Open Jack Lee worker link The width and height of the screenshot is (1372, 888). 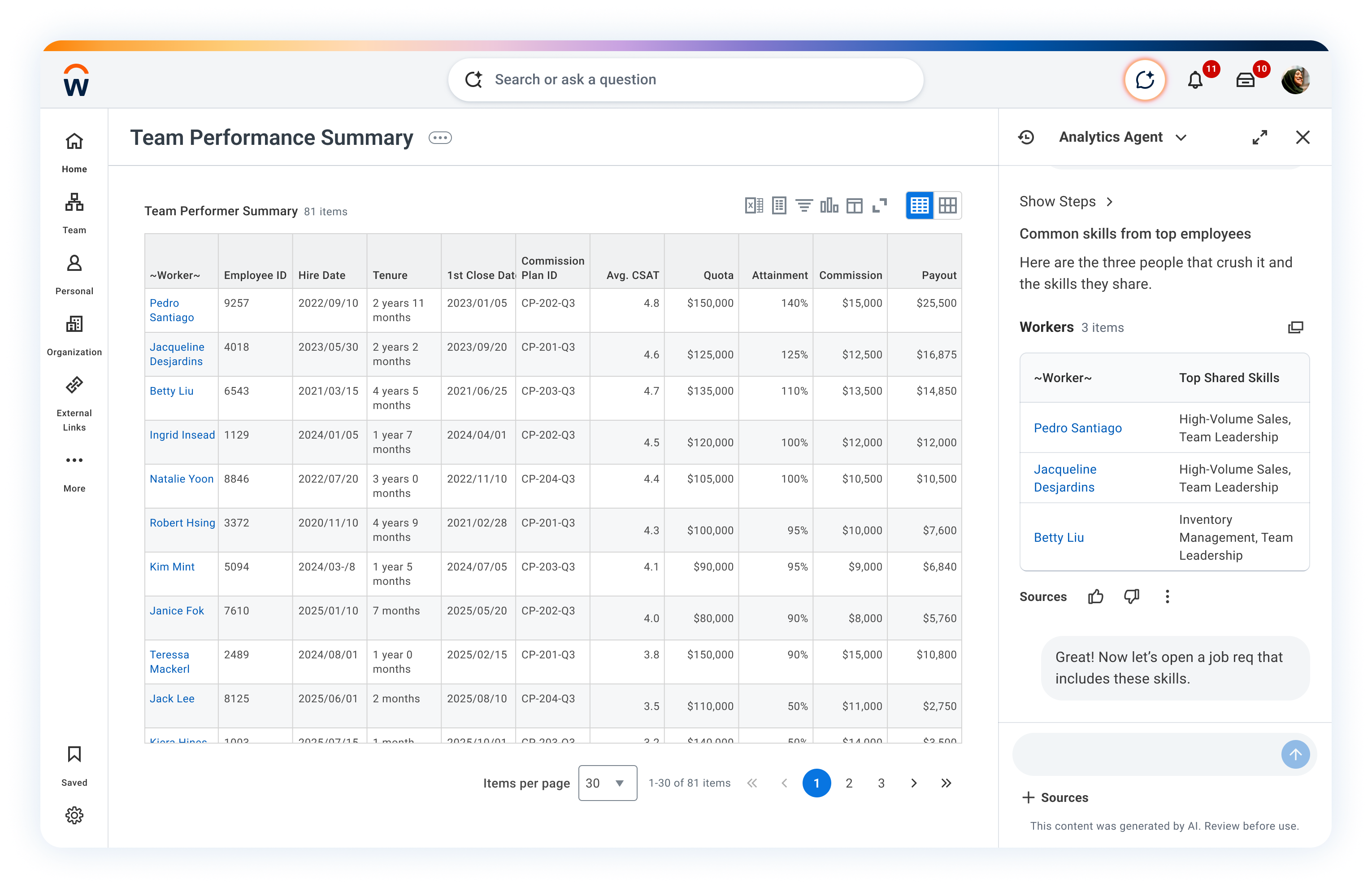(172, 698)
